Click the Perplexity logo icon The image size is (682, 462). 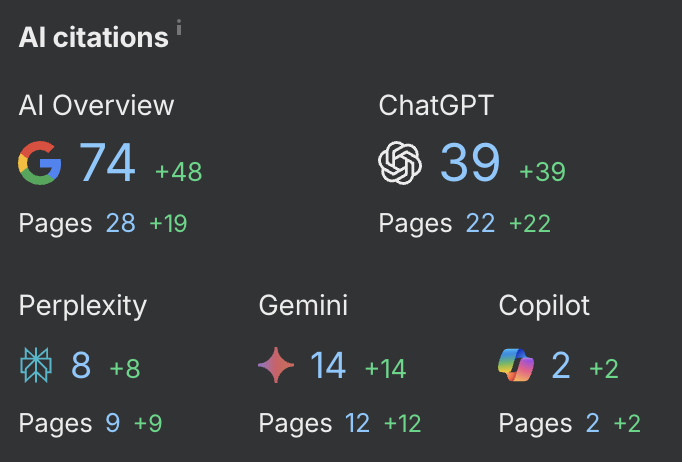[36, 365]
